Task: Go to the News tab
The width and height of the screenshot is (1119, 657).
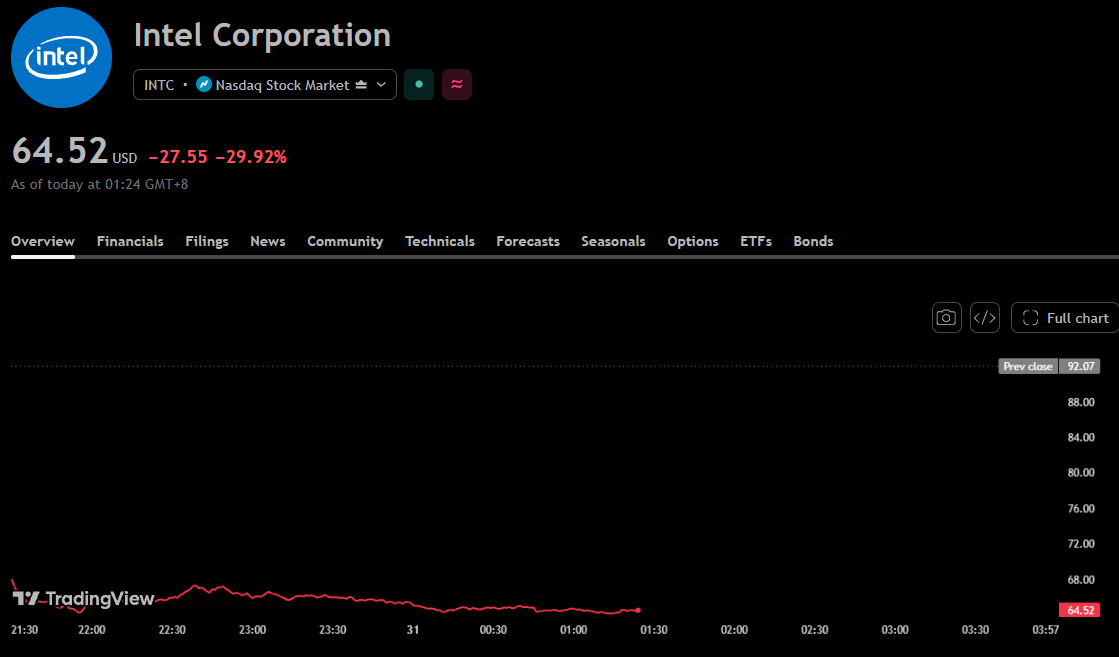Action: click(268, 241)
